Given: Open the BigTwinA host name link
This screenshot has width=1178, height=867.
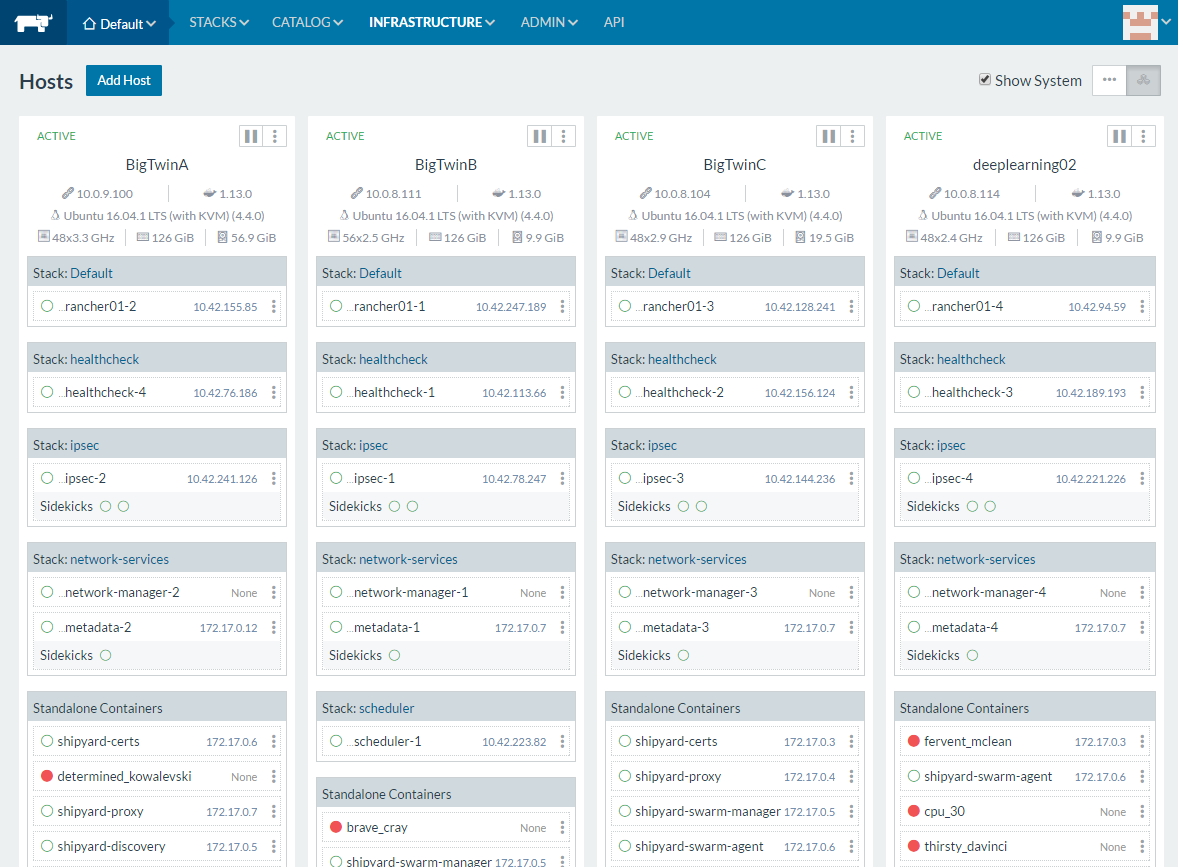Looking at the screenshot, I should click(x=157, y=165).
